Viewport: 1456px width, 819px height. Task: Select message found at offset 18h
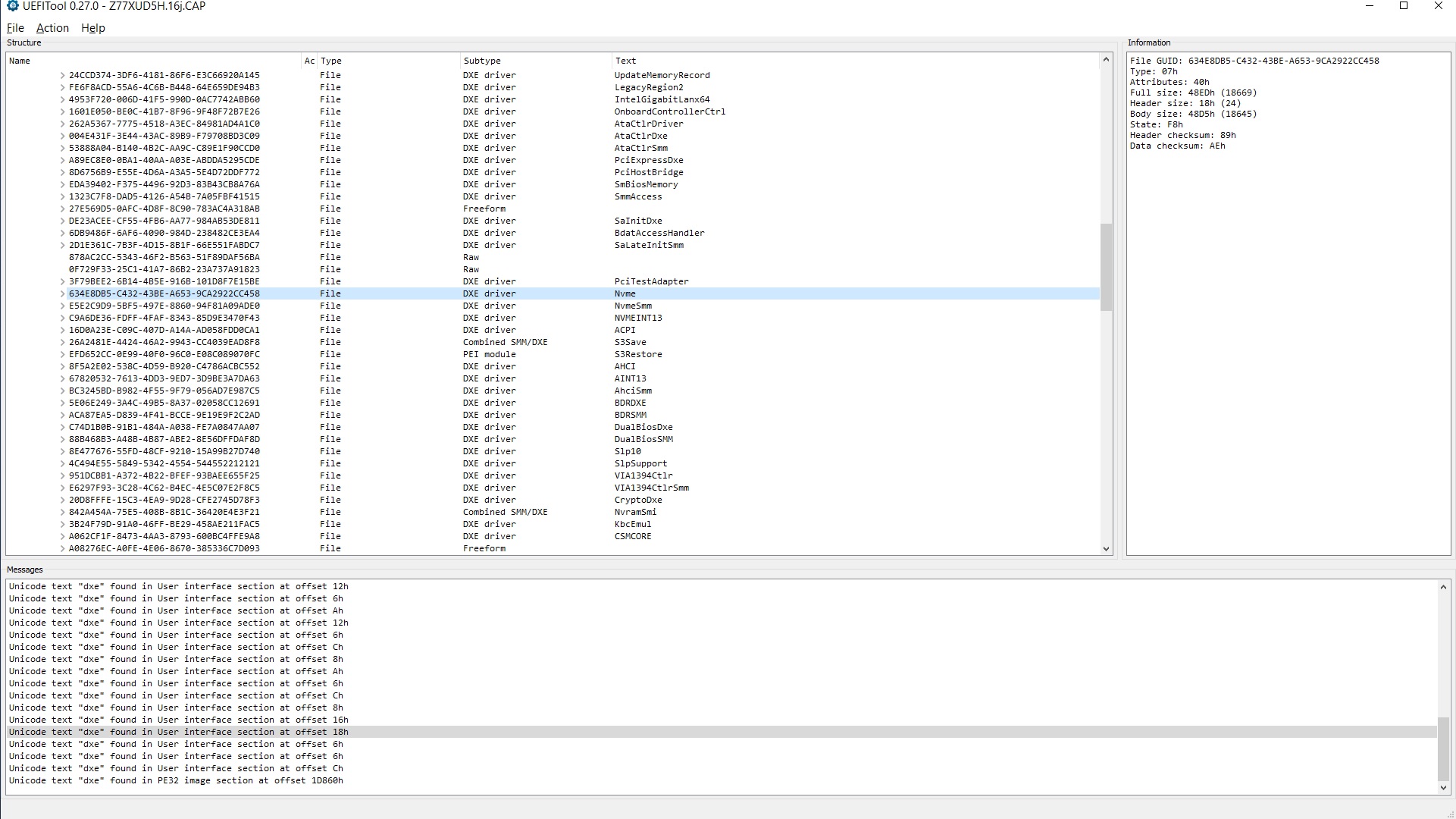(722, 732)
